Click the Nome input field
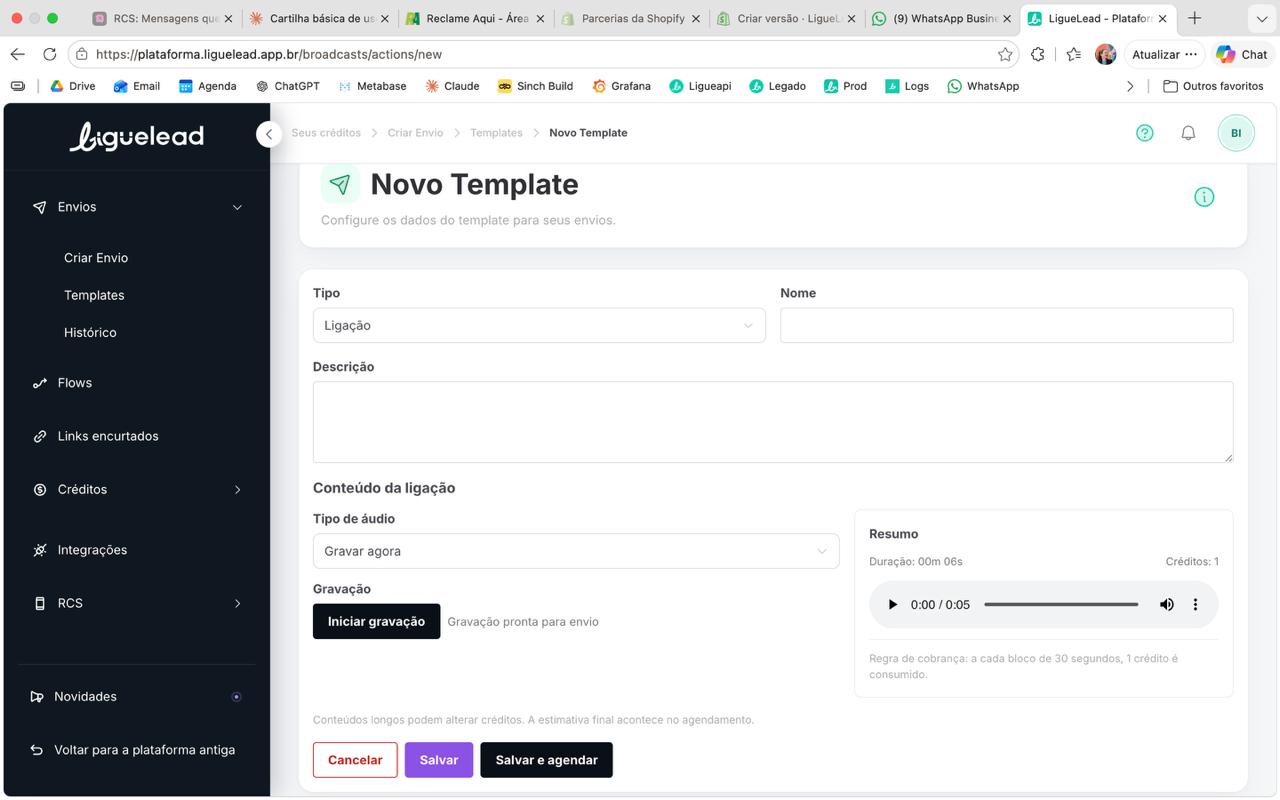 [1006, 325]
